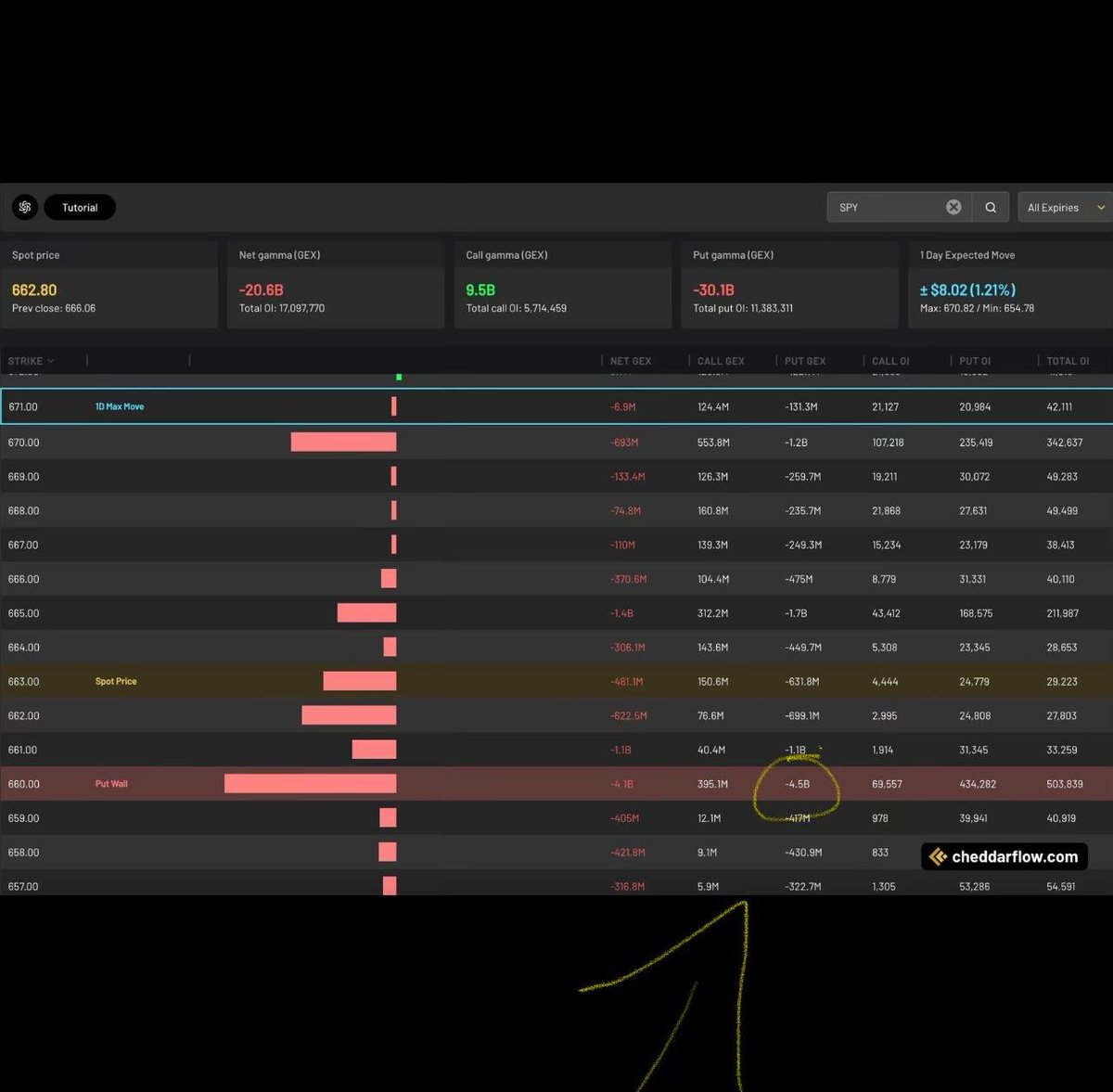The height and width of the screenshot is (1092, 1113).
Task: Click Total call OI: 5,714,459 text
Action: pos(516,308)
